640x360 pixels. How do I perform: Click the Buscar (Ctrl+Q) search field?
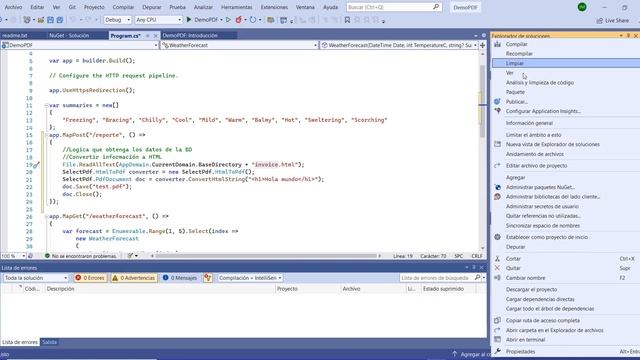pos(394,7)
